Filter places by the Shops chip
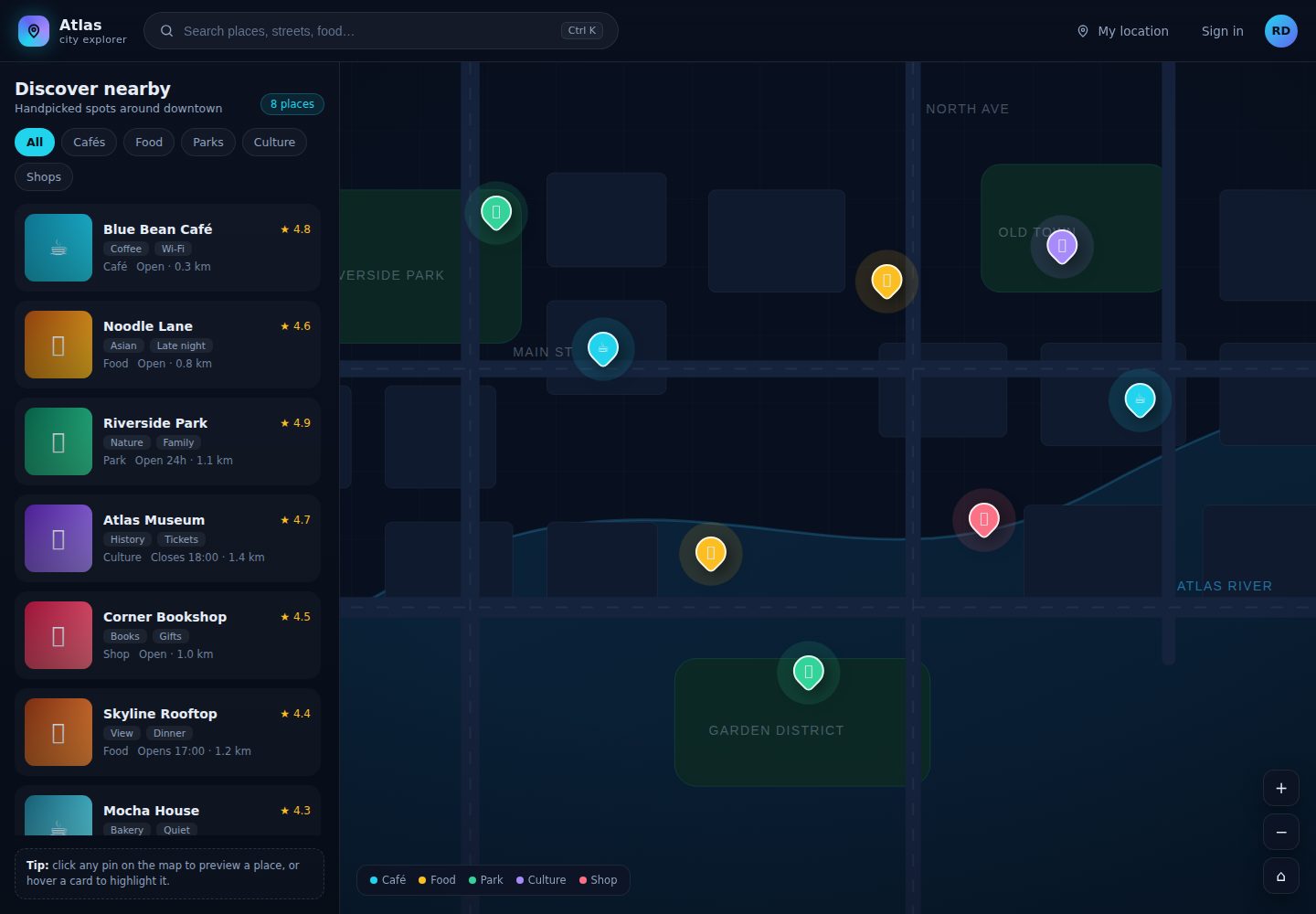Image resolution: width=1316 pixels, height=914 pixels. click(x=44, y=177)
